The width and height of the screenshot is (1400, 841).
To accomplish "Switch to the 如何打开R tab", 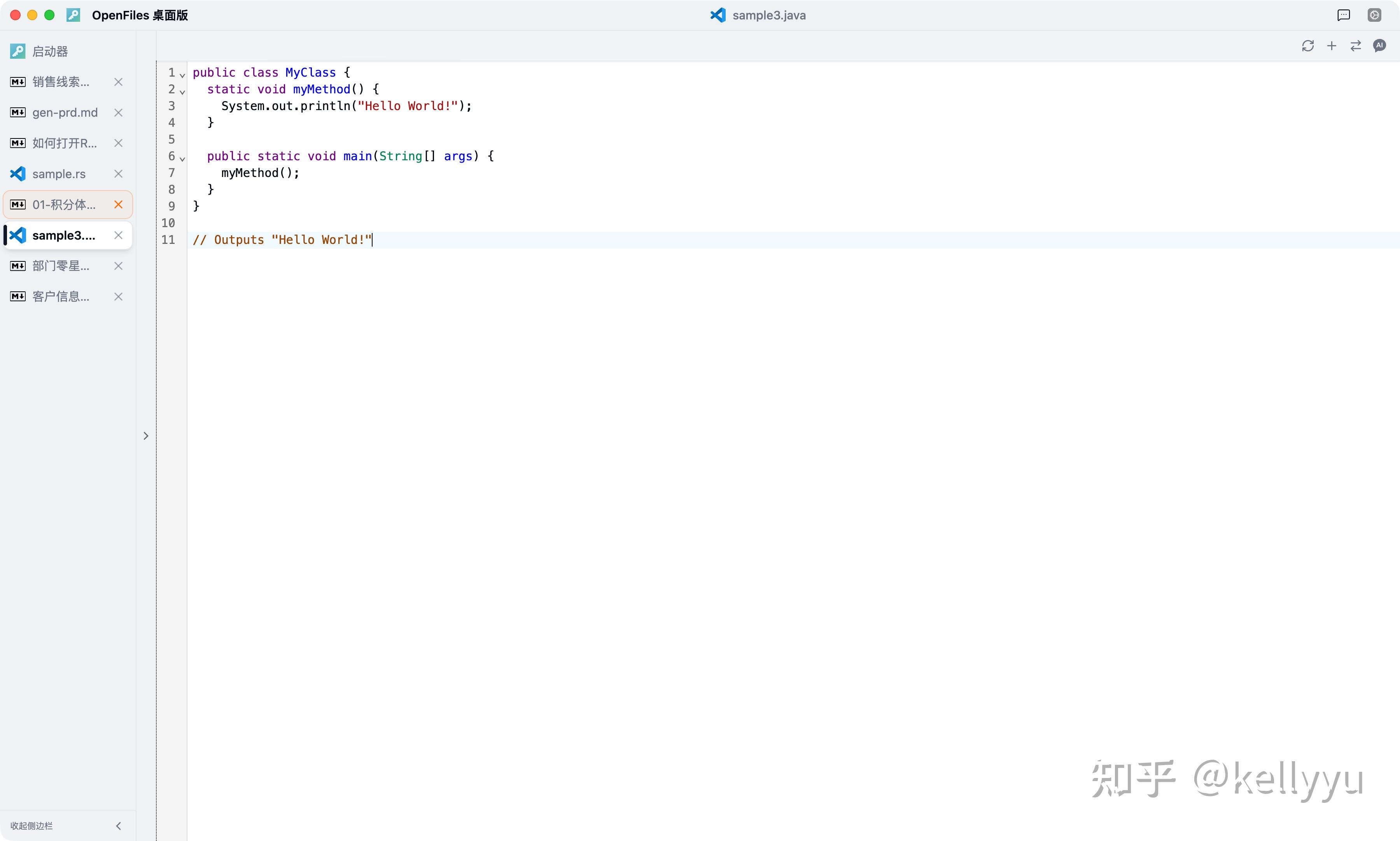I will pos(68,144).
